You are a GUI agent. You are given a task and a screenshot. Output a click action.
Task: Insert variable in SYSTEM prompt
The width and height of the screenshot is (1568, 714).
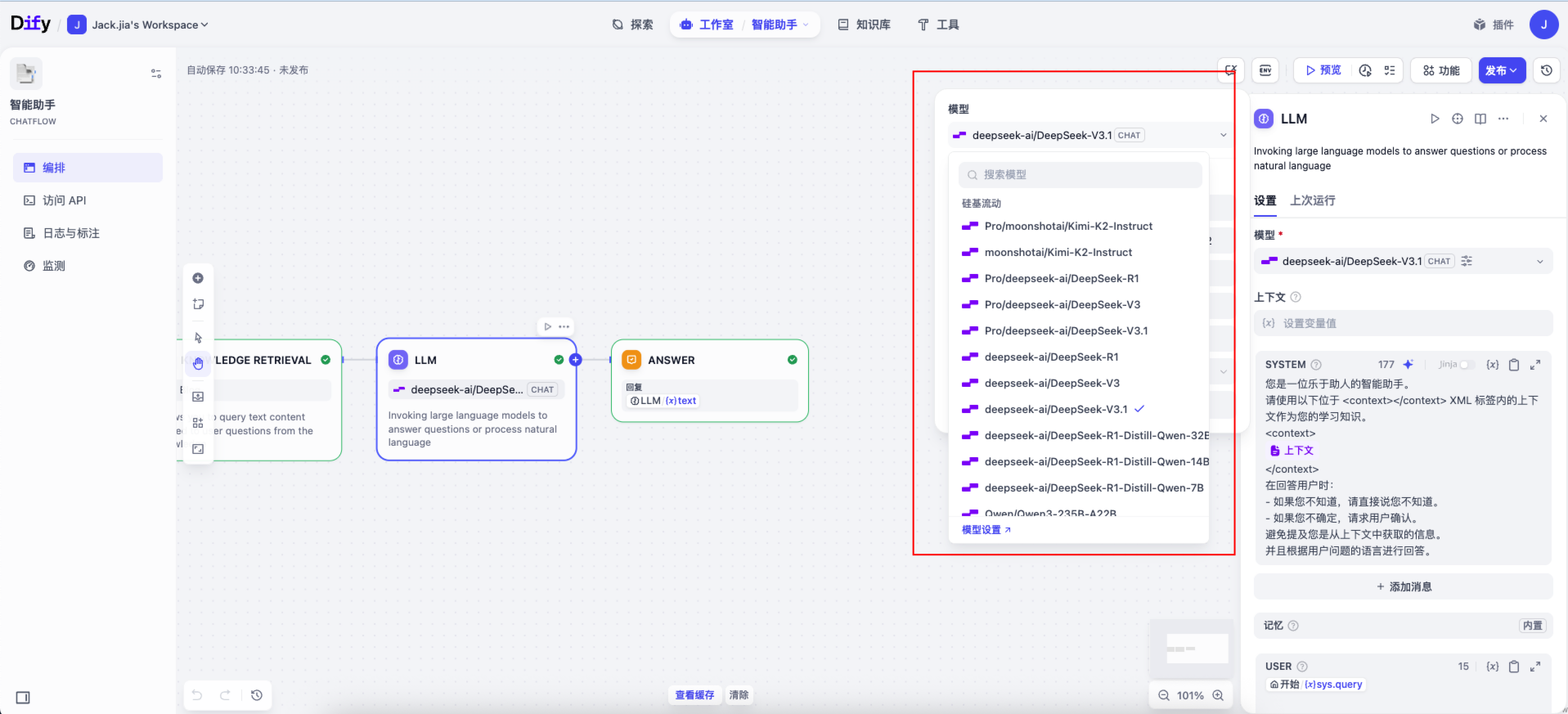pos(1493,365)
